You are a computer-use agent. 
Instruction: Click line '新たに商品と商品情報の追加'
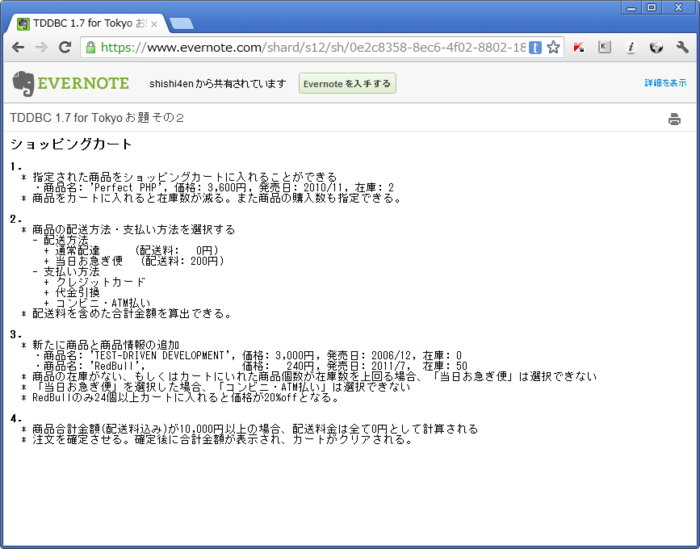(100, 345)
